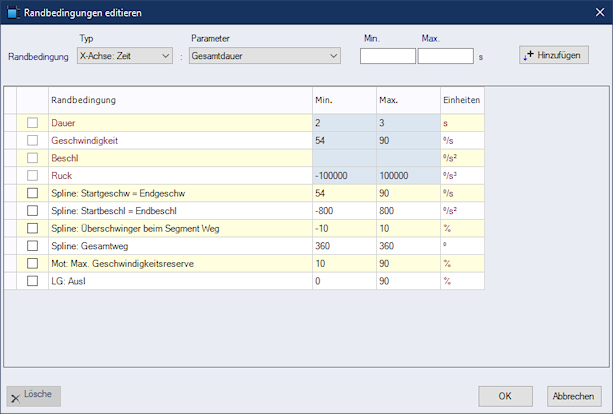Select checkbox for LG: Ausl row
Viewport: 613px width, 414px height.
[x=33, y=282]
